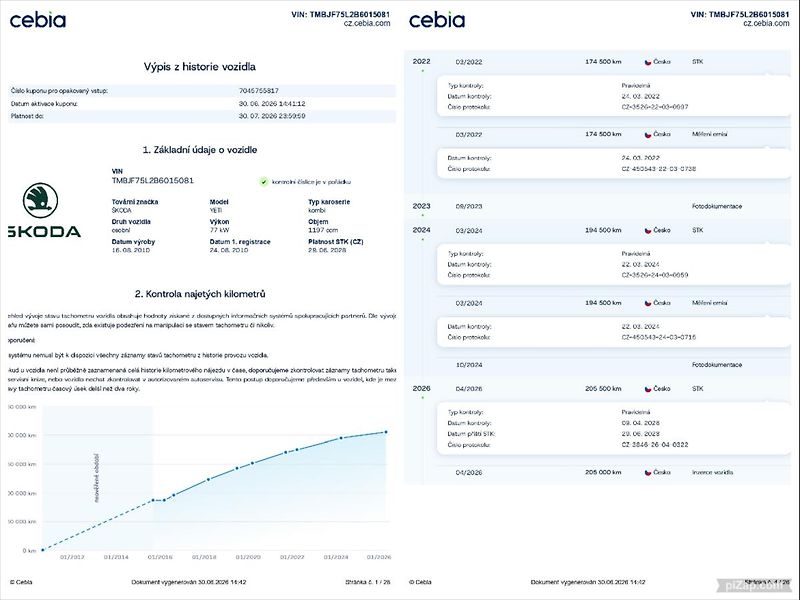Click the 09/2023 Fotodokumentace entry
This screenshot has height=600, width=800.
(x=598, y=207)
